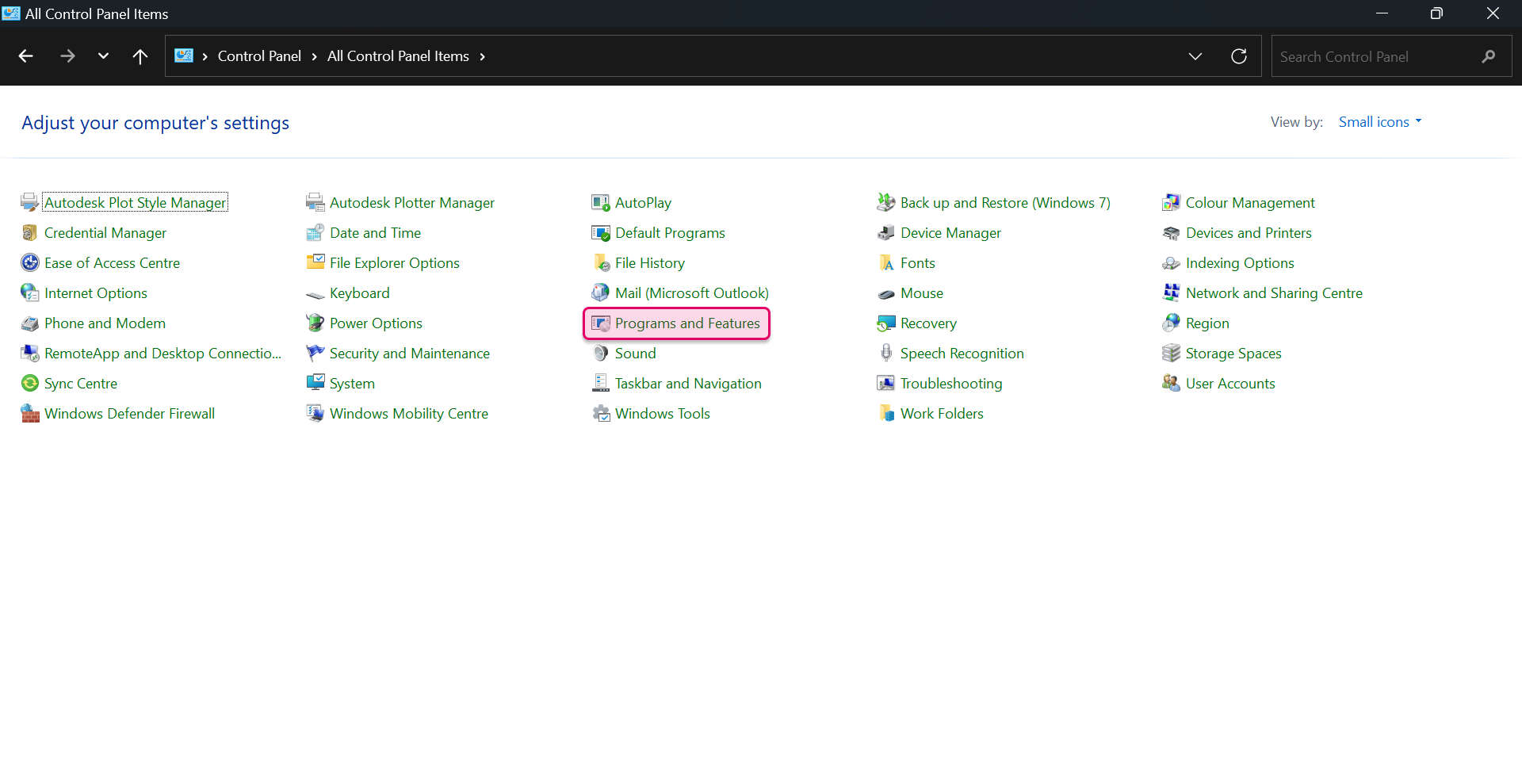Viewport: 1522px width, 784px height.
Task: Click the Internet Options globe icon
Action: pyautogui.click(x=30, y=293)
